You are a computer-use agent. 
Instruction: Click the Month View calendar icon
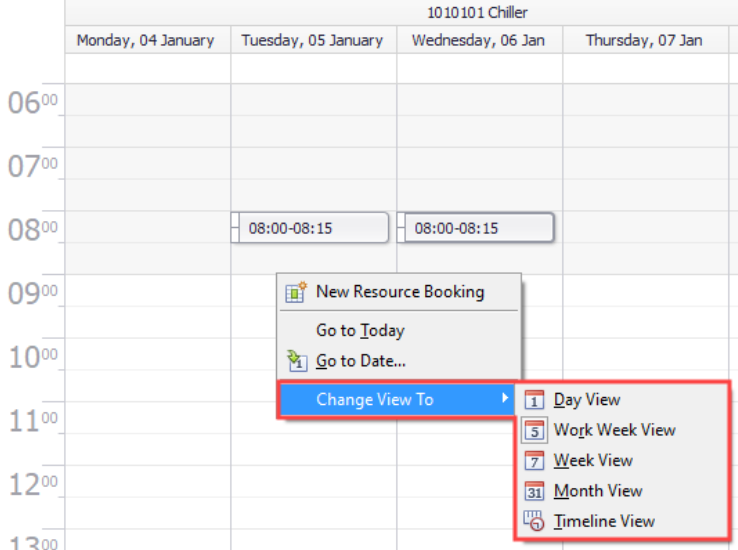pyautogui.click(x=535, y=491)
